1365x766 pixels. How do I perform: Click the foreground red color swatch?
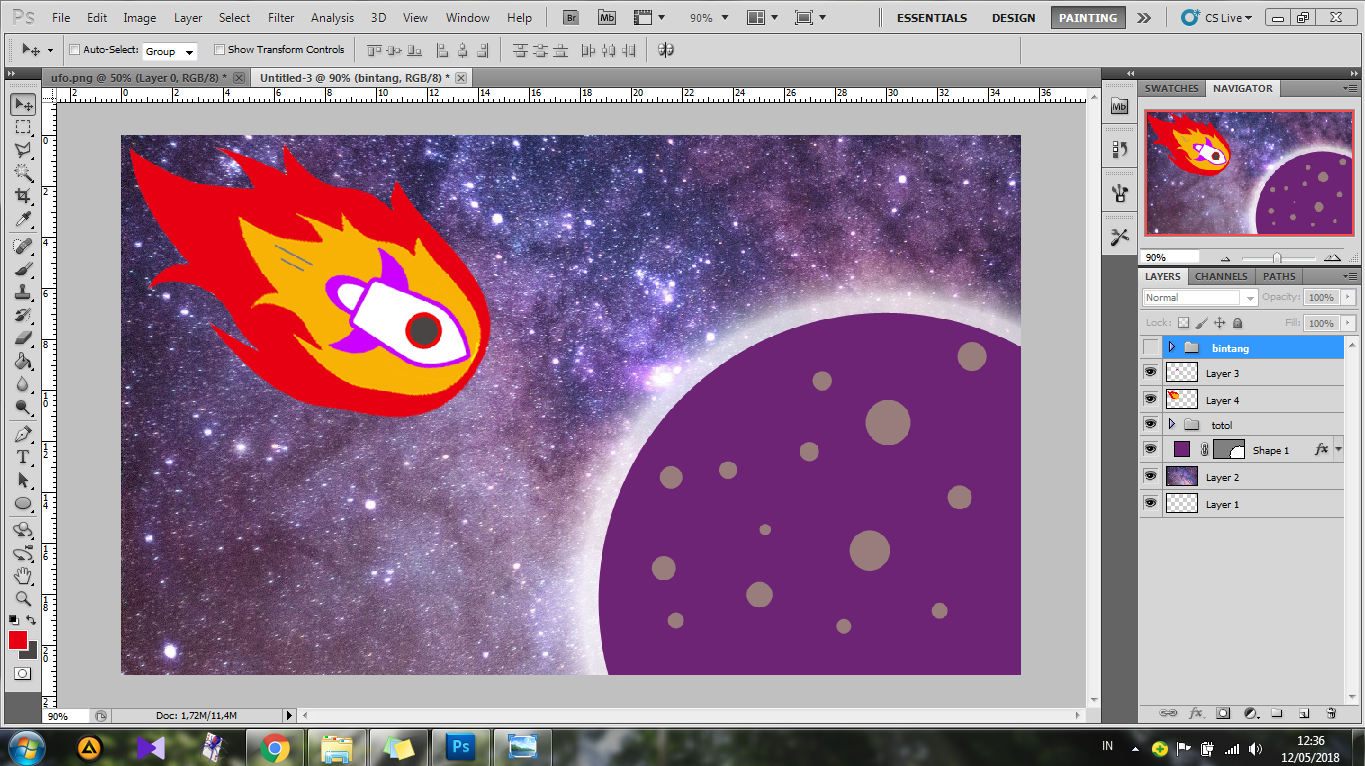[18, 640]
